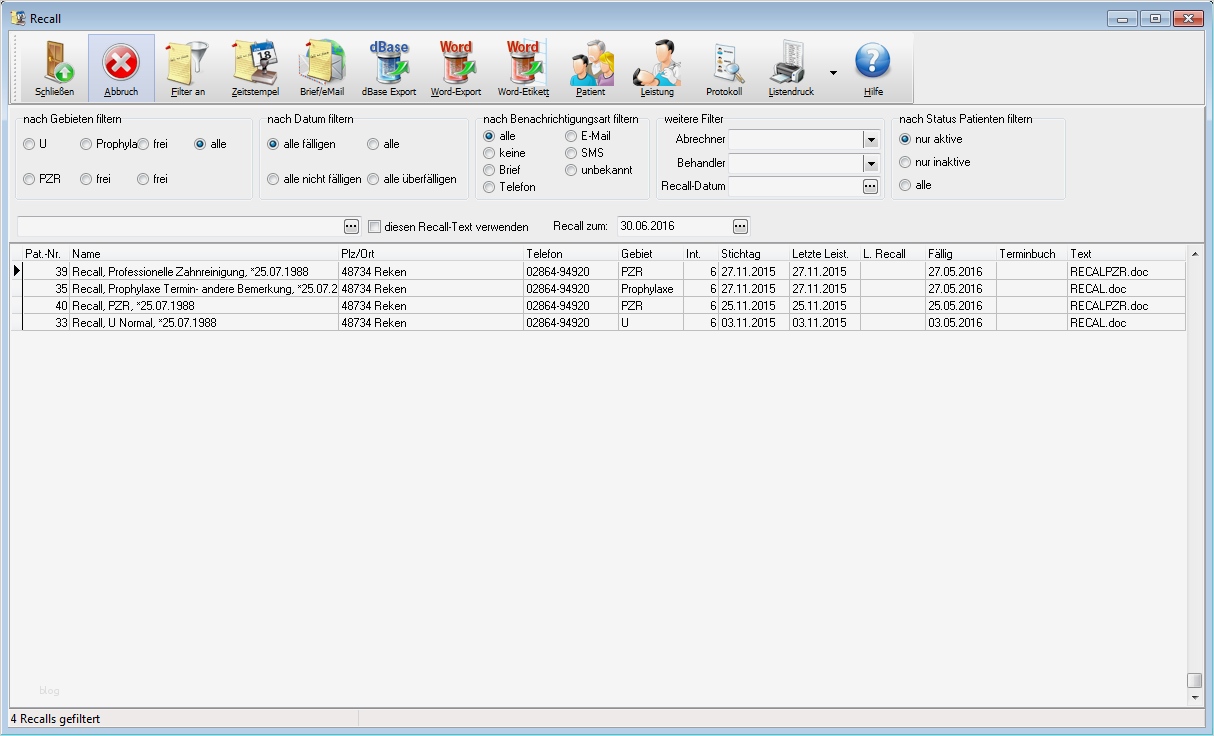This screenshot has width=1214, height=736.
Task: Select the row 'Recall, Prophylaxe Termin- andere Bemerkung'
Action: click(603, 288)
